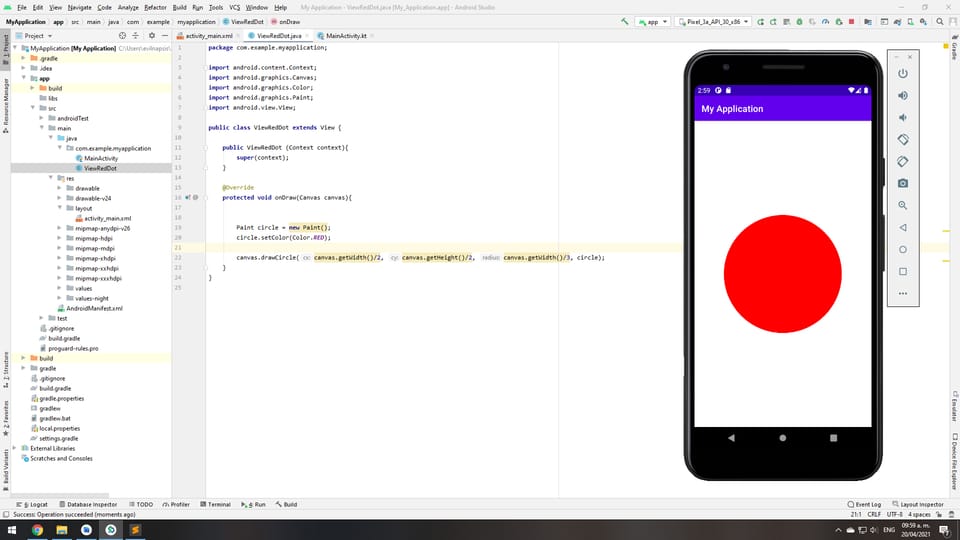The image size is (960, 540).
Task: Open the Profiler tool window
Action: tap(176, 504)
